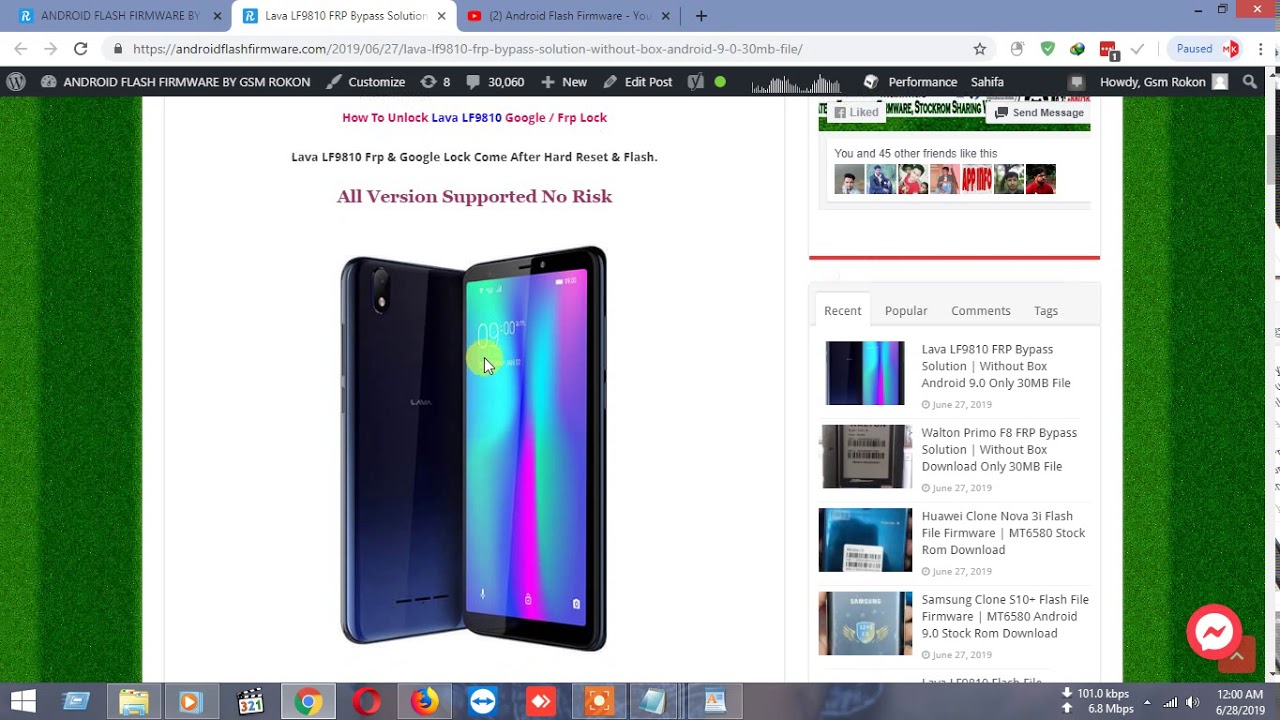Image resolution: width=1280 pixels, height=720 pixels.
Task: Go back to previous page
Action: [x=20, y=49]
